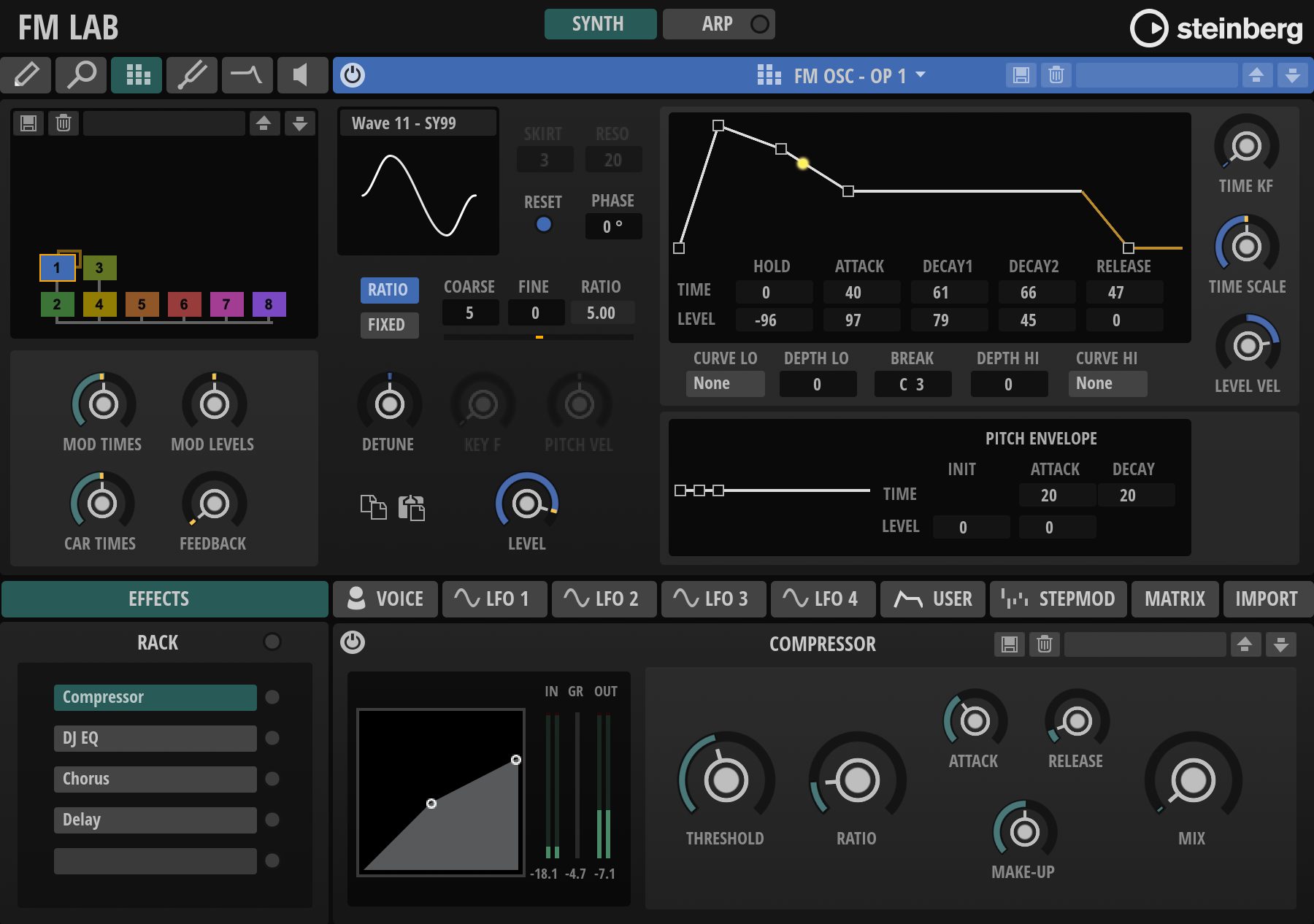Open the CURVE LO None dropdown
This screenshot has height=924, width=1314.
pyautogui.click(x=725, y=384)
